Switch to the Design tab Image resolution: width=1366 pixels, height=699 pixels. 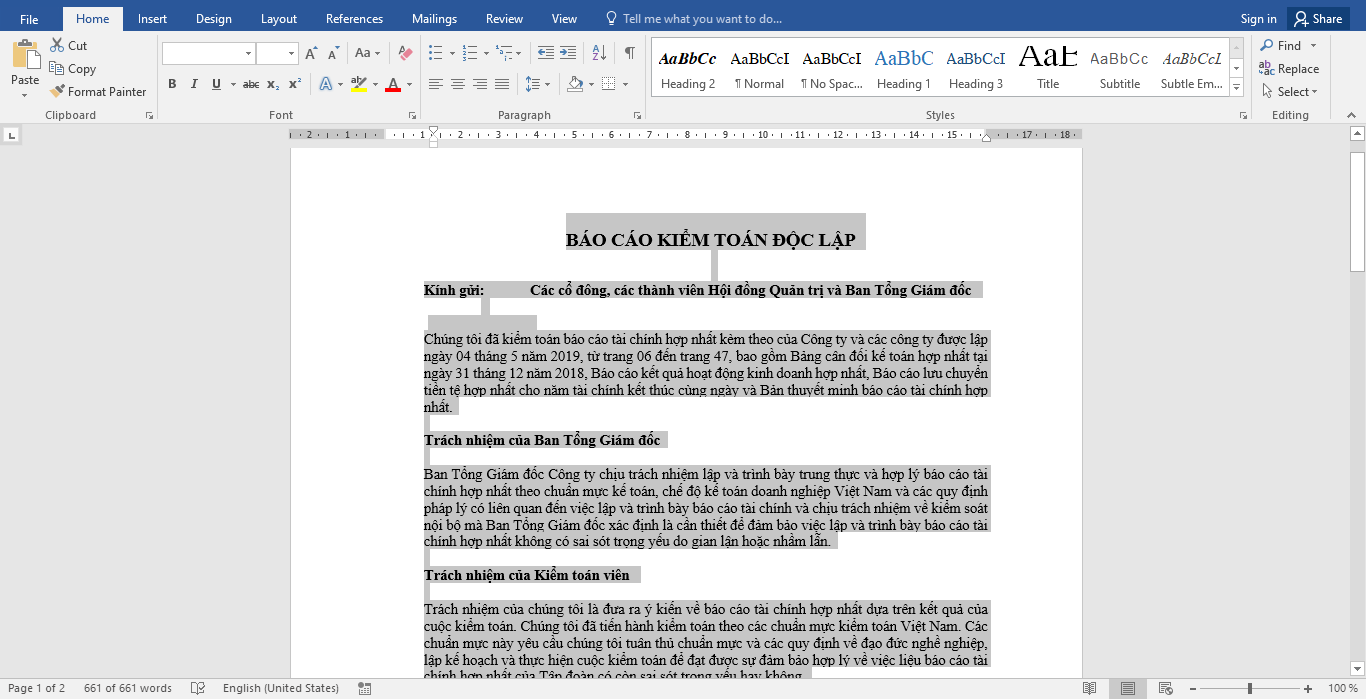[214, 18]
